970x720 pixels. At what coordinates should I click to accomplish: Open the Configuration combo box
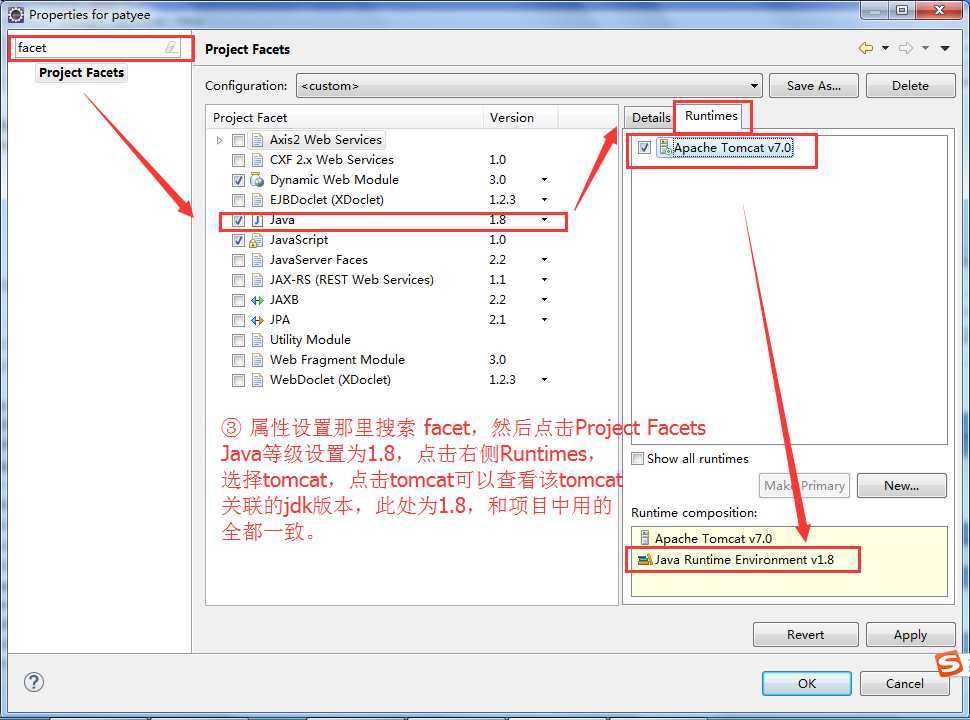click(x=530, y=85)
